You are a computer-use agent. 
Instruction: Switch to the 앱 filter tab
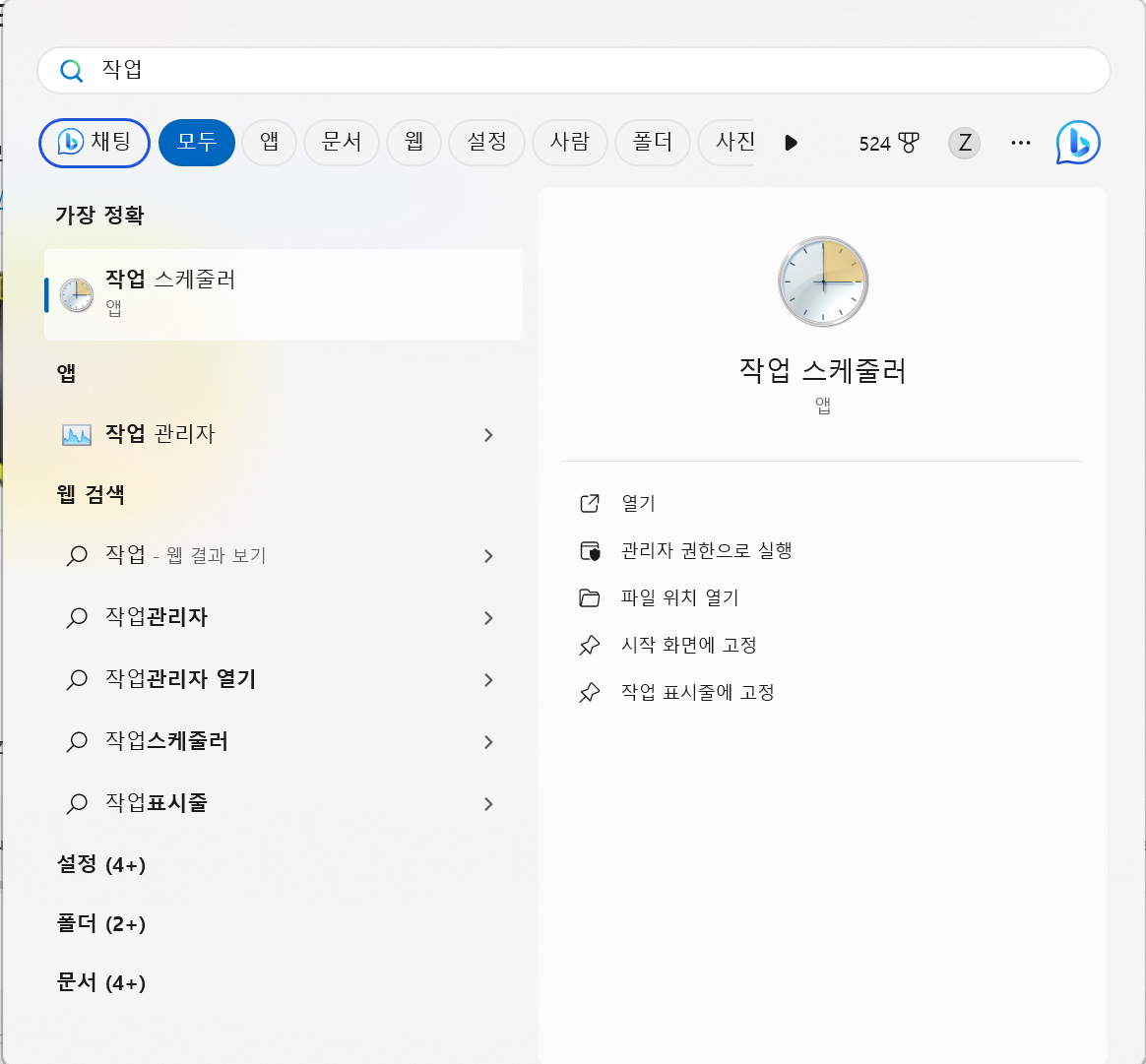click(269, 143)
